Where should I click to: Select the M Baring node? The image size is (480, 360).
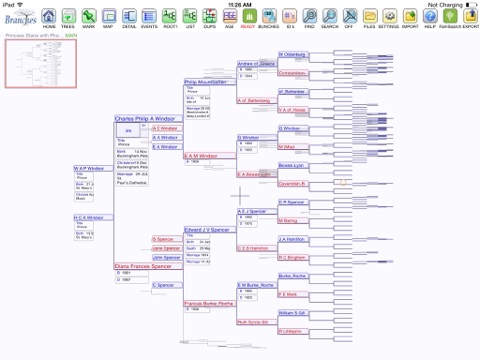click(293, 221)
